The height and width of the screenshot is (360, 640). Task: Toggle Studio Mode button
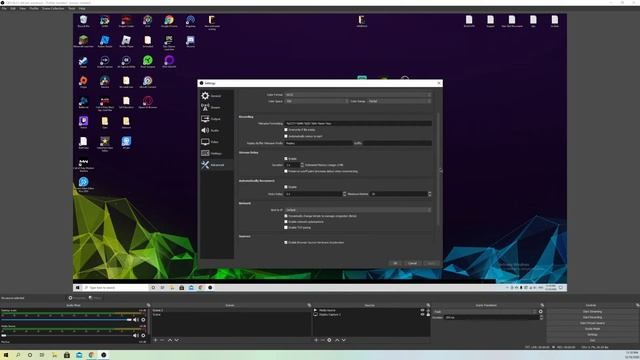pos(592,329)
